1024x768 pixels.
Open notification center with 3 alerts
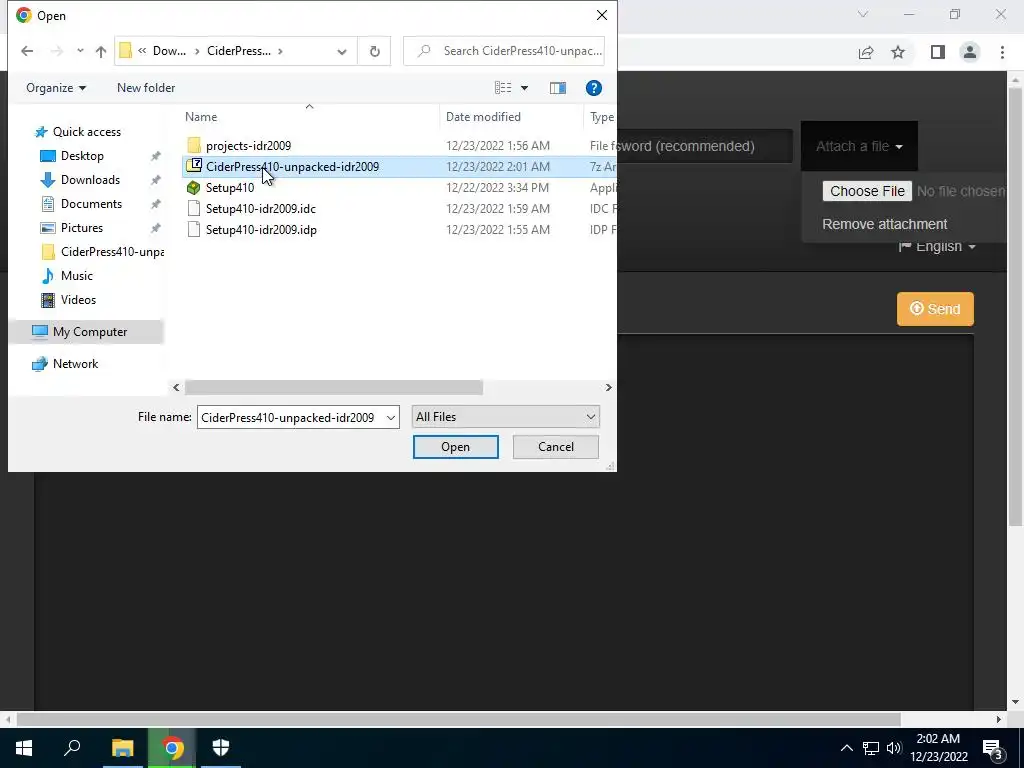click(993, 748)
